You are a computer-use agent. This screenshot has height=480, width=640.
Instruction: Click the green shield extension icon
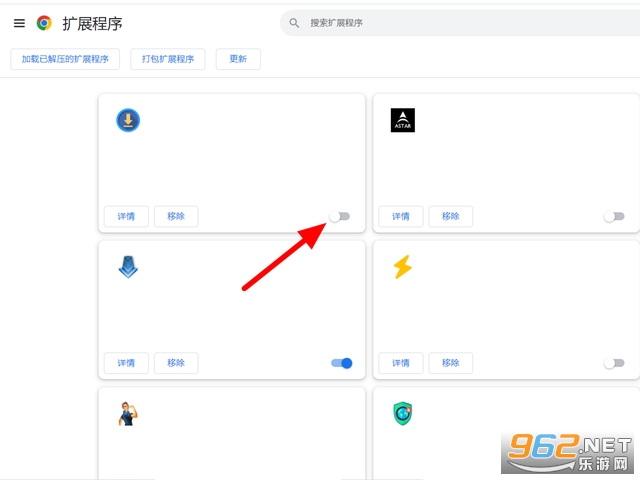click(402, 413)
